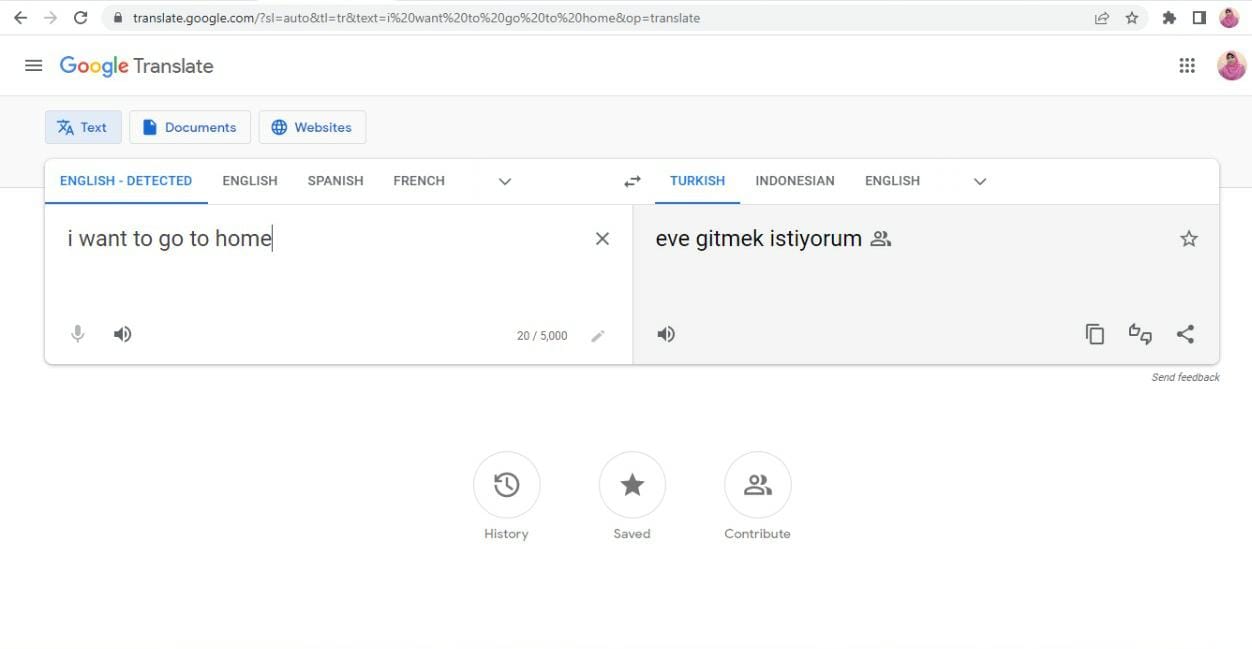
Task: Click the community verified icon
Action: (881, 239)
